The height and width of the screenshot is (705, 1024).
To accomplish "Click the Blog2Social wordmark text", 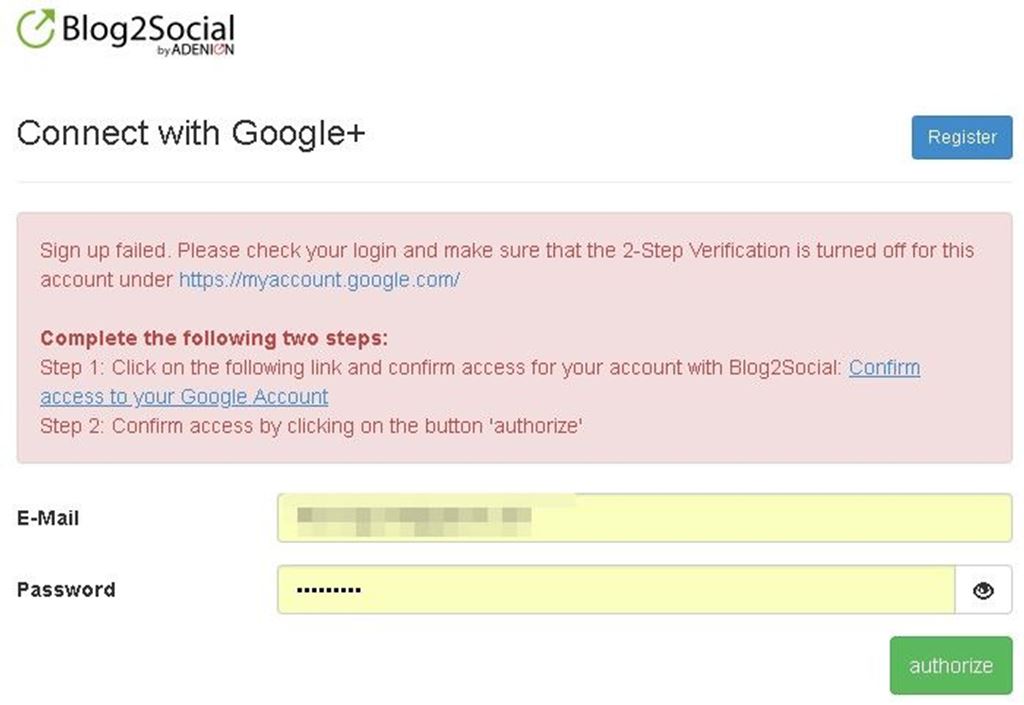I will click(x=147, y=28).
